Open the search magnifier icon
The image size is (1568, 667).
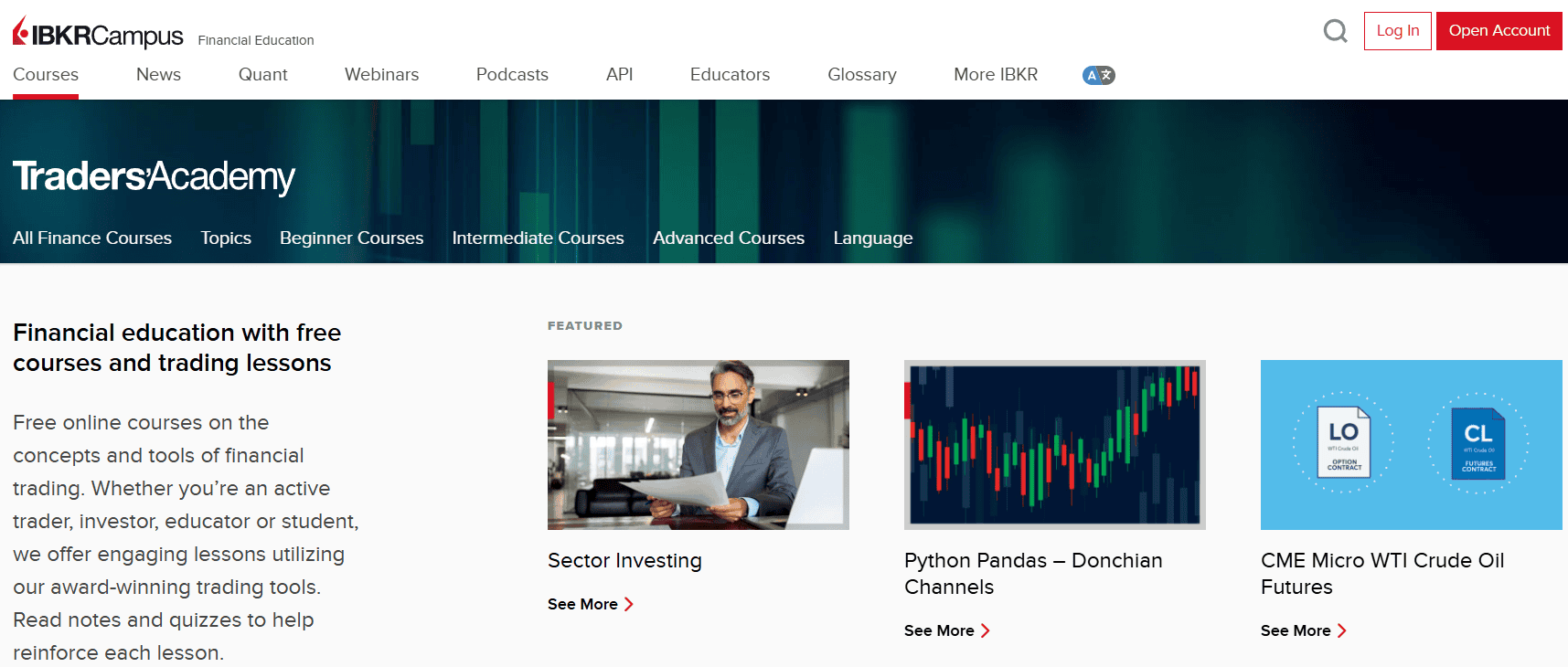[1336, 31]
